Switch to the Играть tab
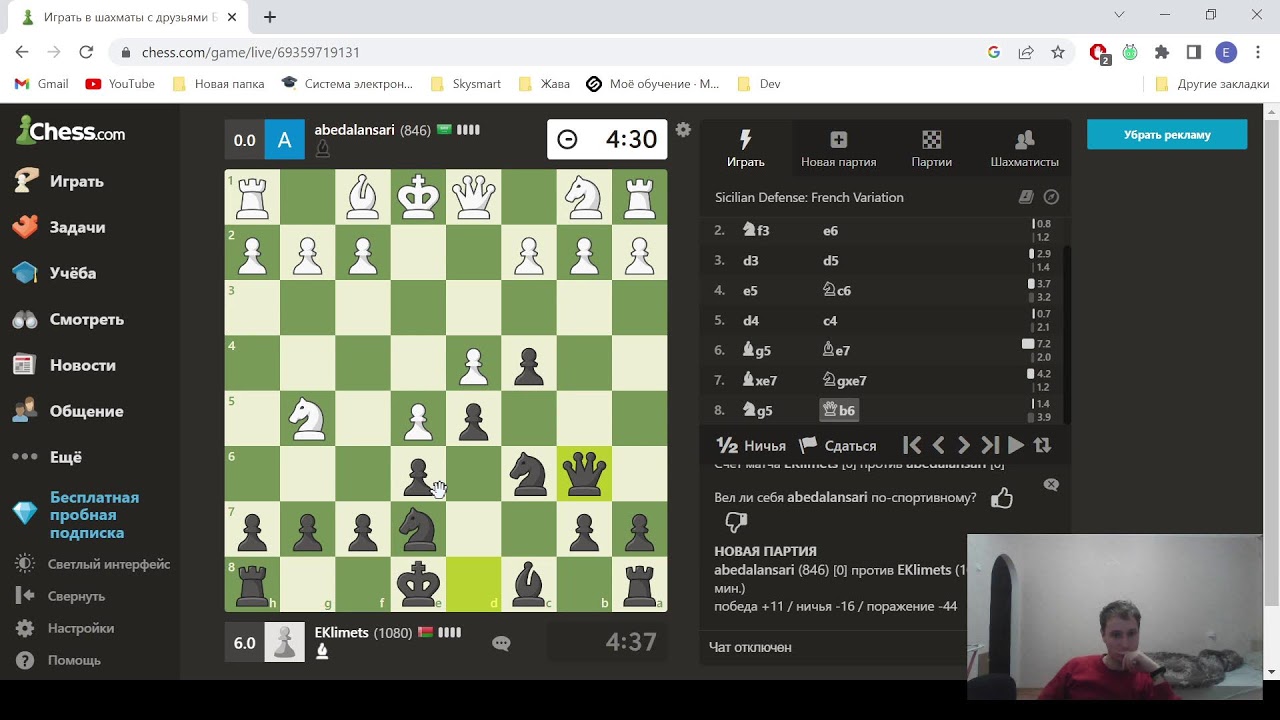This screenshot has width=1280, height=720. pos(745,148)
